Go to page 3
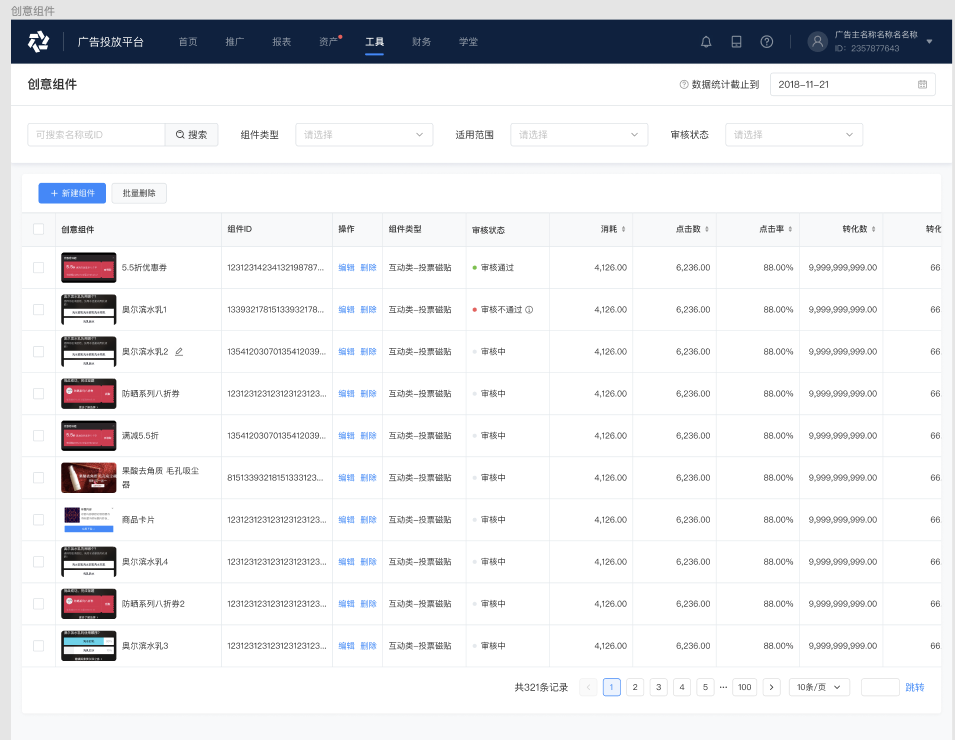The image size is (955, 740). (x=658, y=687)
